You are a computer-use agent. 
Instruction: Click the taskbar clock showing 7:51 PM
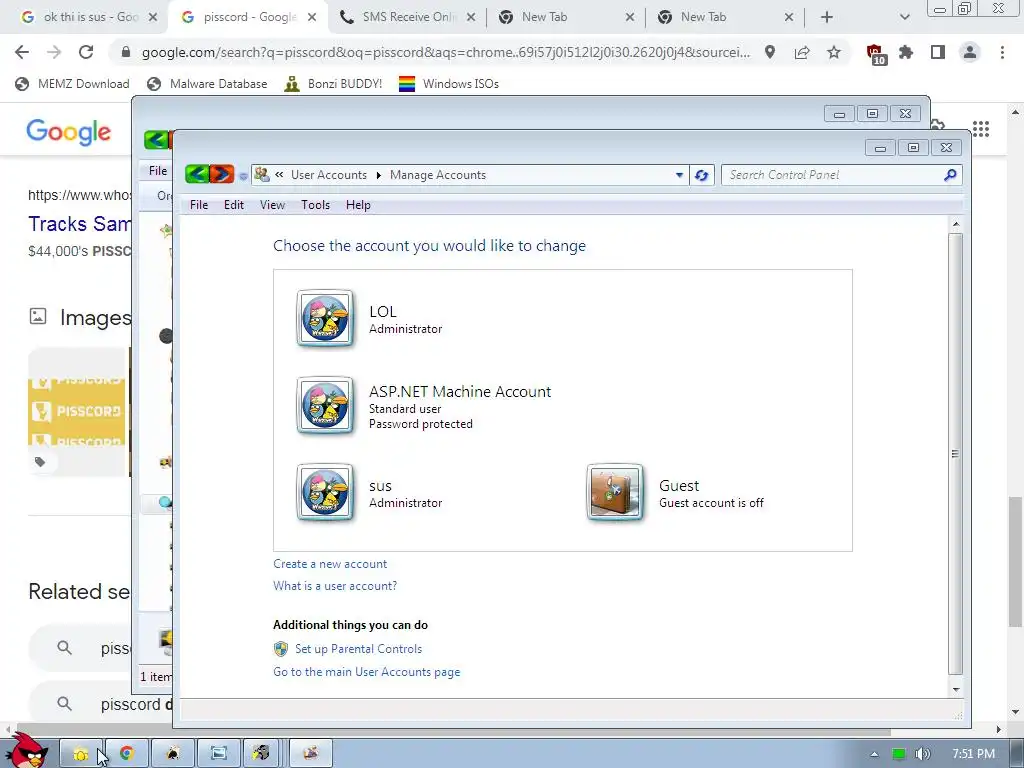974,754
